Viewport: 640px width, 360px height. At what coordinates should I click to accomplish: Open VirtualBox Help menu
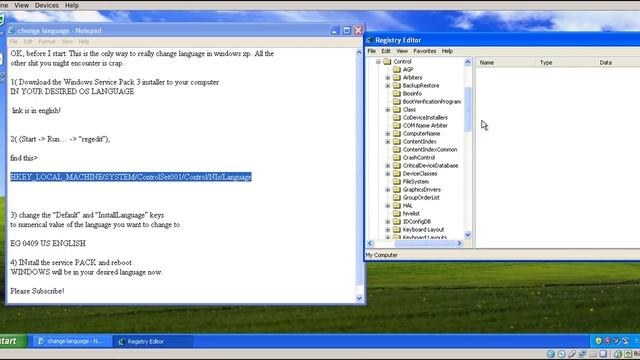point(72,5)
